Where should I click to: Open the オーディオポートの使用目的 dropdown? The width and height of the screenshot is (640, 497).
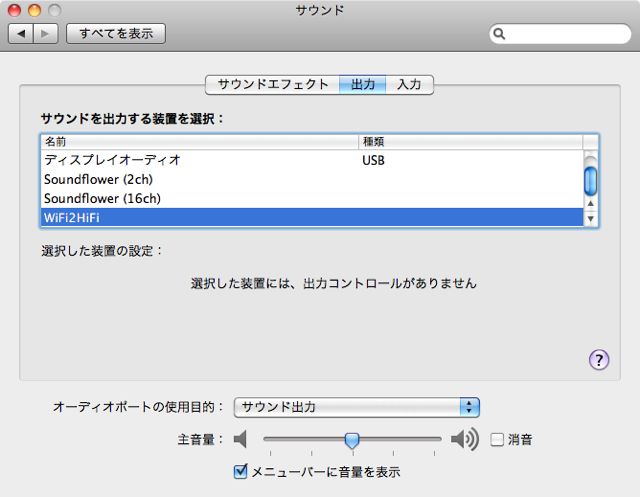click(x=356, y=407)
